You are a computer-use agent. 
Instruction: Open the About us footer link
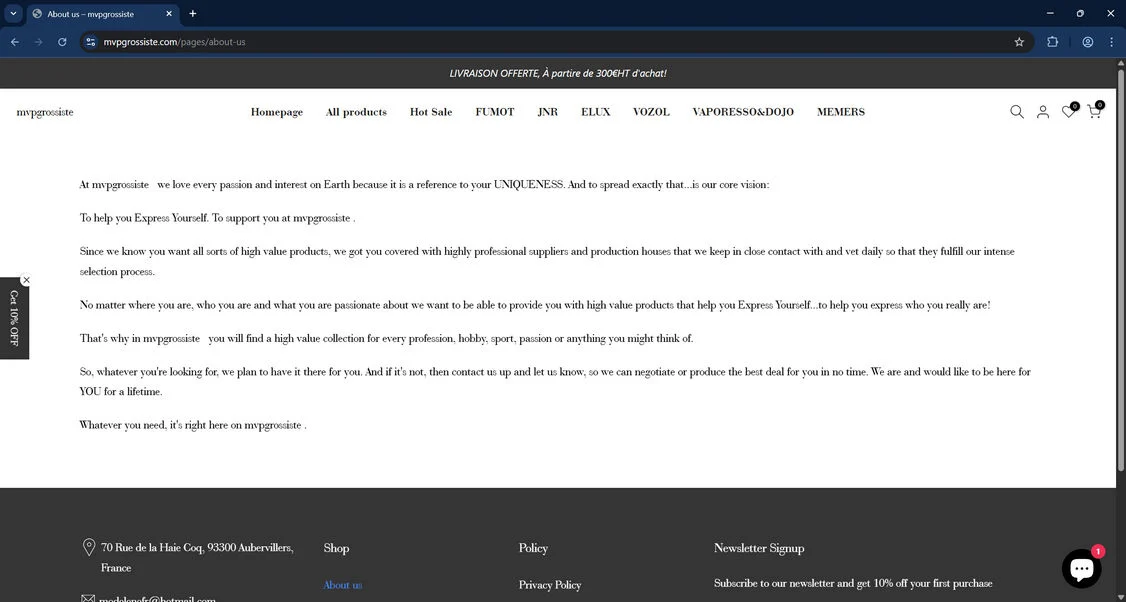(343, 585)
